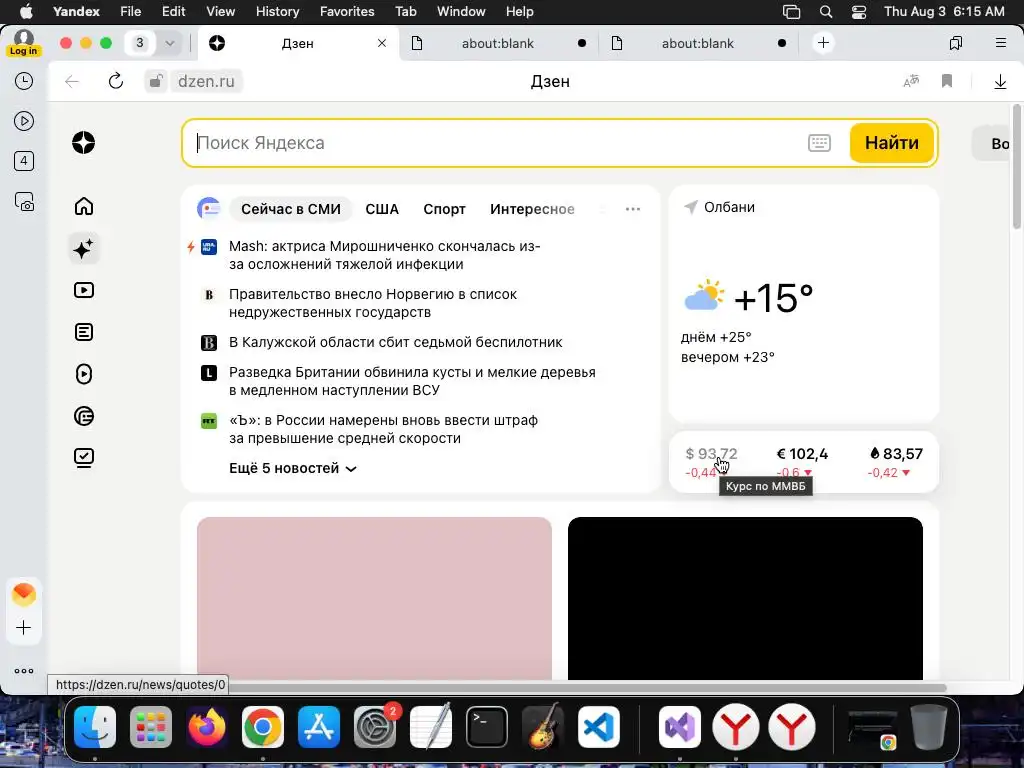This screenshot has width=1024, height=768.
Task: Open Разведка Британии news headline
Action: tap(412, 381)
